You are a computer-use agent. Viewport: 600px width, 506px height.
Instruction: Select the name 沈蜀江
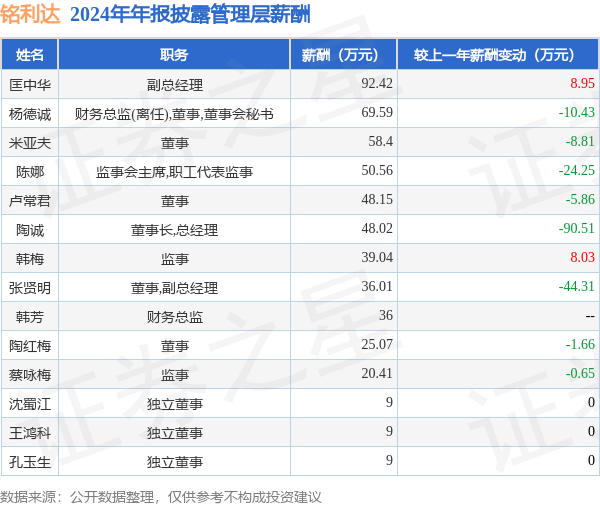(x=30, y=404)
